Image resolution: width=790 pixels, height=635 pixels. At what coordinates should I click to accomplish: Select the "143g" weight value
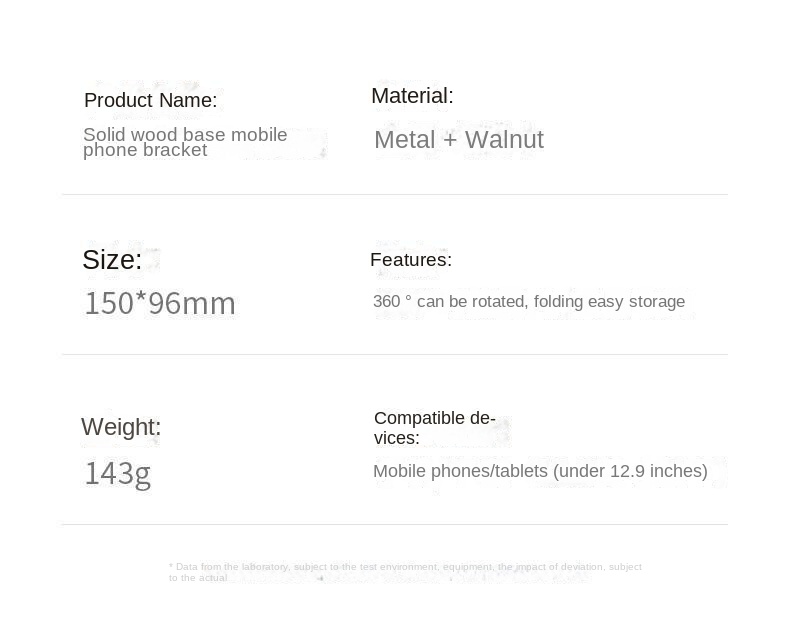point(117,473)
